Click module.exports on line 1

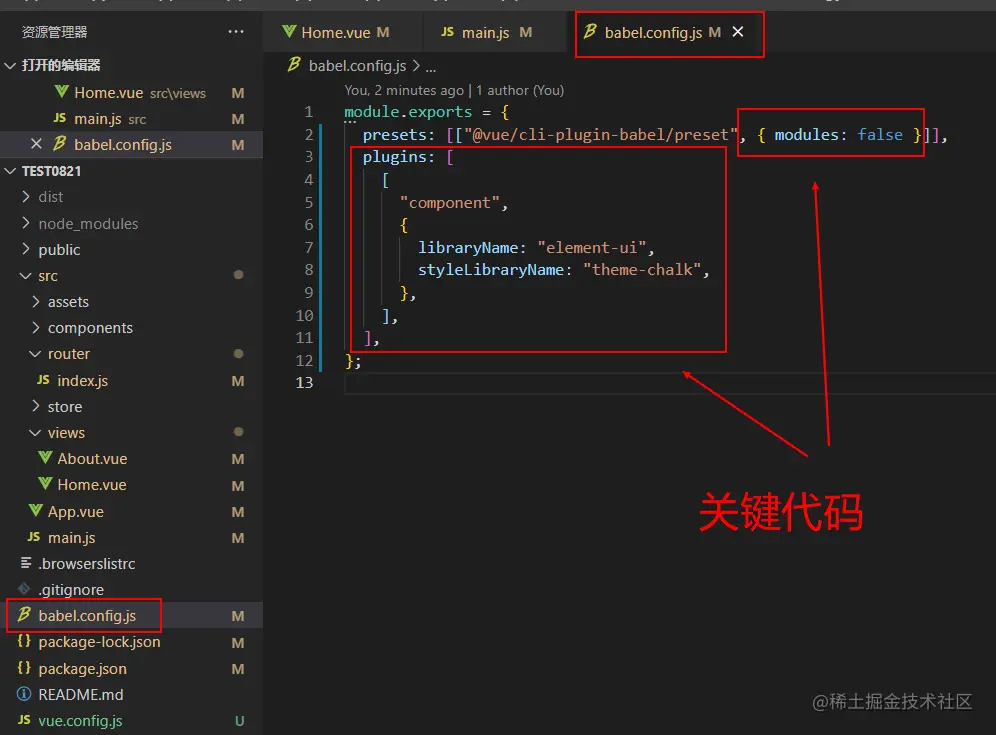coord(408,112)
